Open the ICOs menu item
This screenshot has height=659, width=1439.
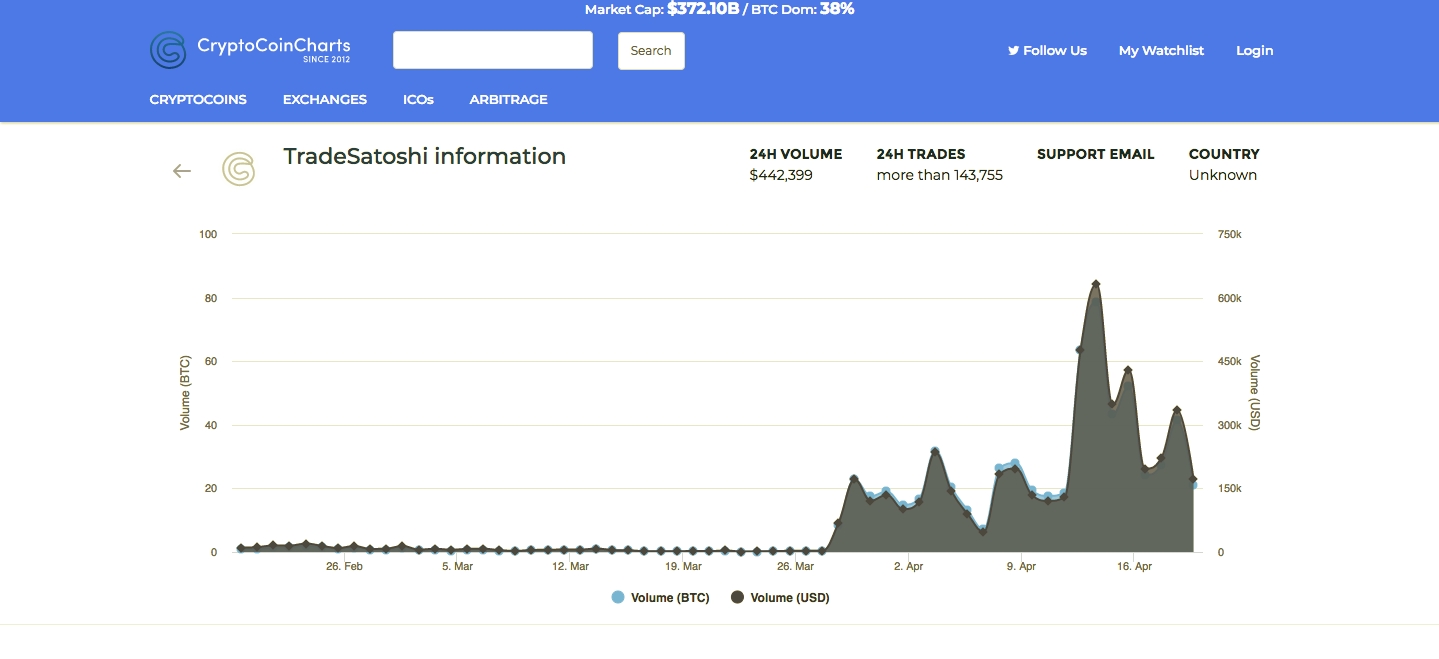418,100
